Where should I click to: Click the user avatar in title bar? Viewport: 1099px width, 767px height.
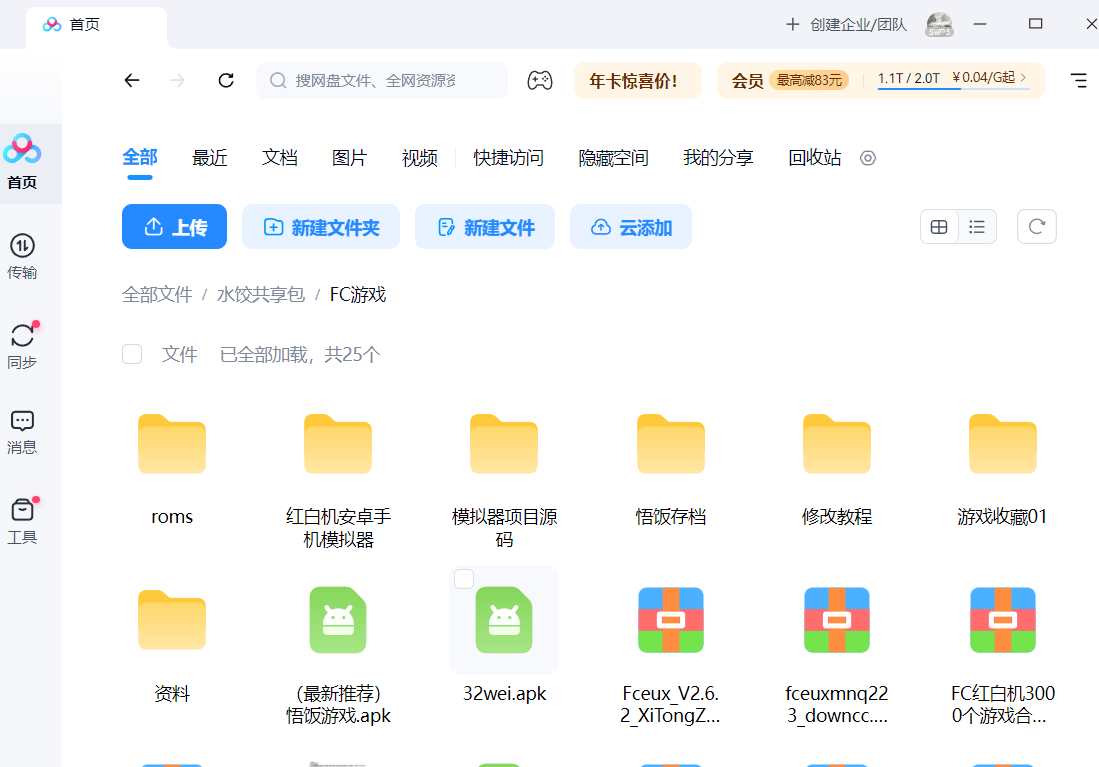point(939,25)
